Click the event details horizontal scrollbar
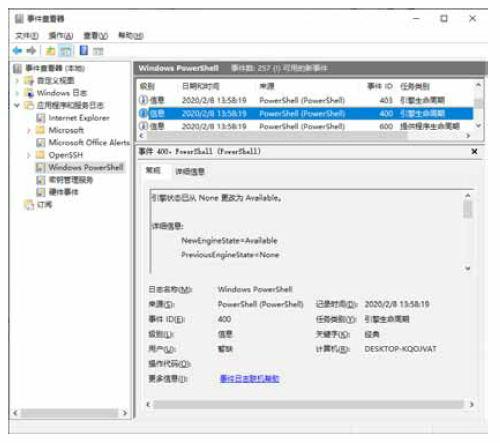500x443 pixels. pyautogui.click(x=308, y=404)
